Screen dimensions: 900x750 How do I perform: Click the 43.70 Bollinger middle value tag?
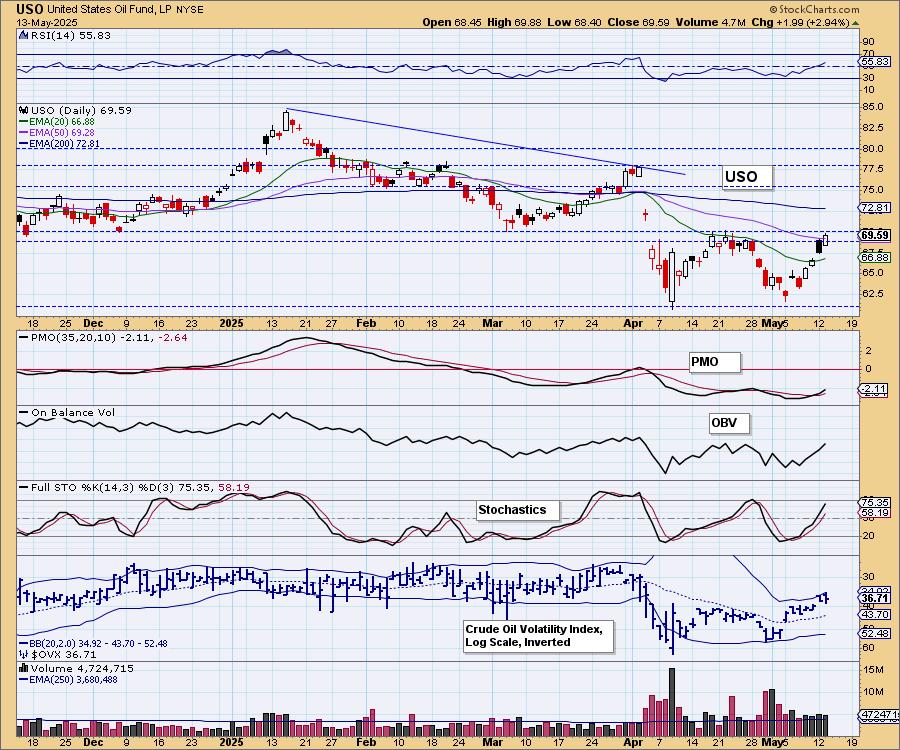[x=875, y=615]
